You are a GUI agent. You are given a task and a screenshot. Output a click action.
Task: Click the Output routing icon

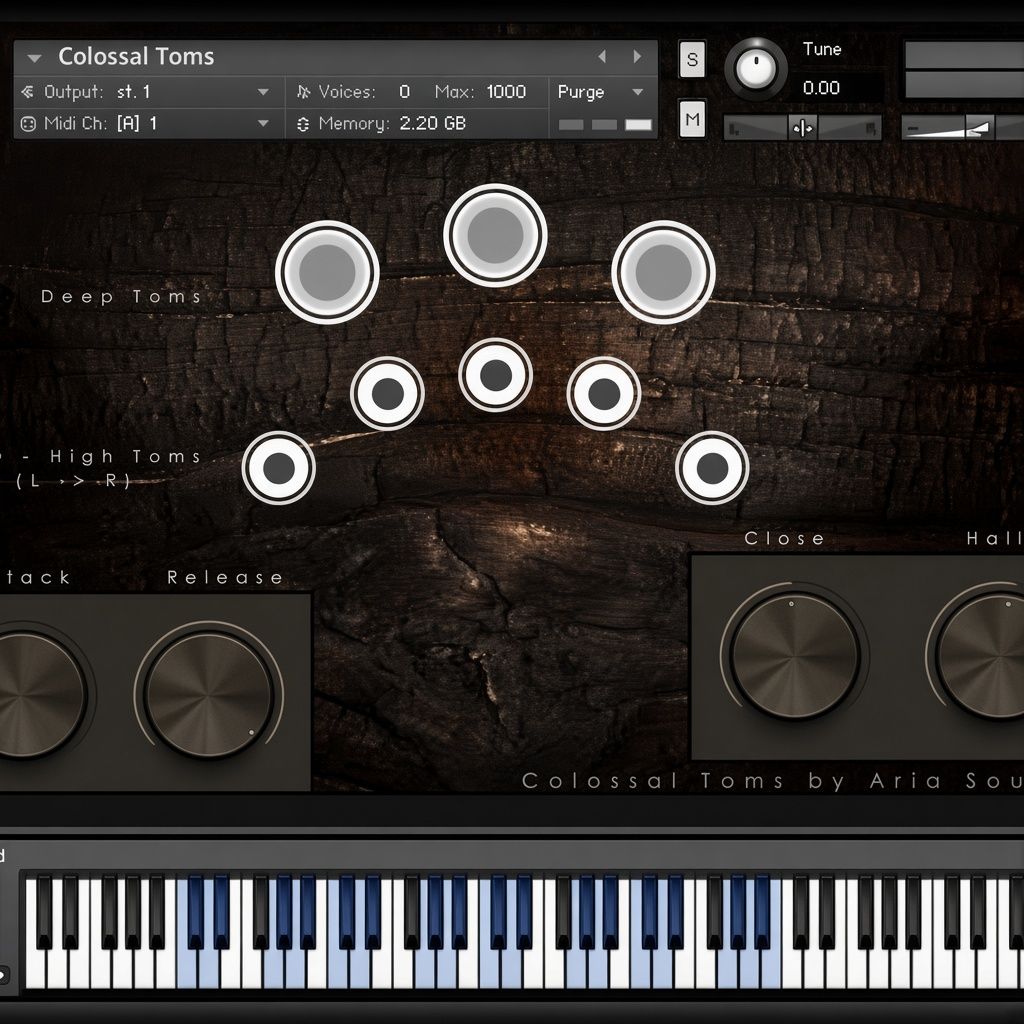coord(27,92)
